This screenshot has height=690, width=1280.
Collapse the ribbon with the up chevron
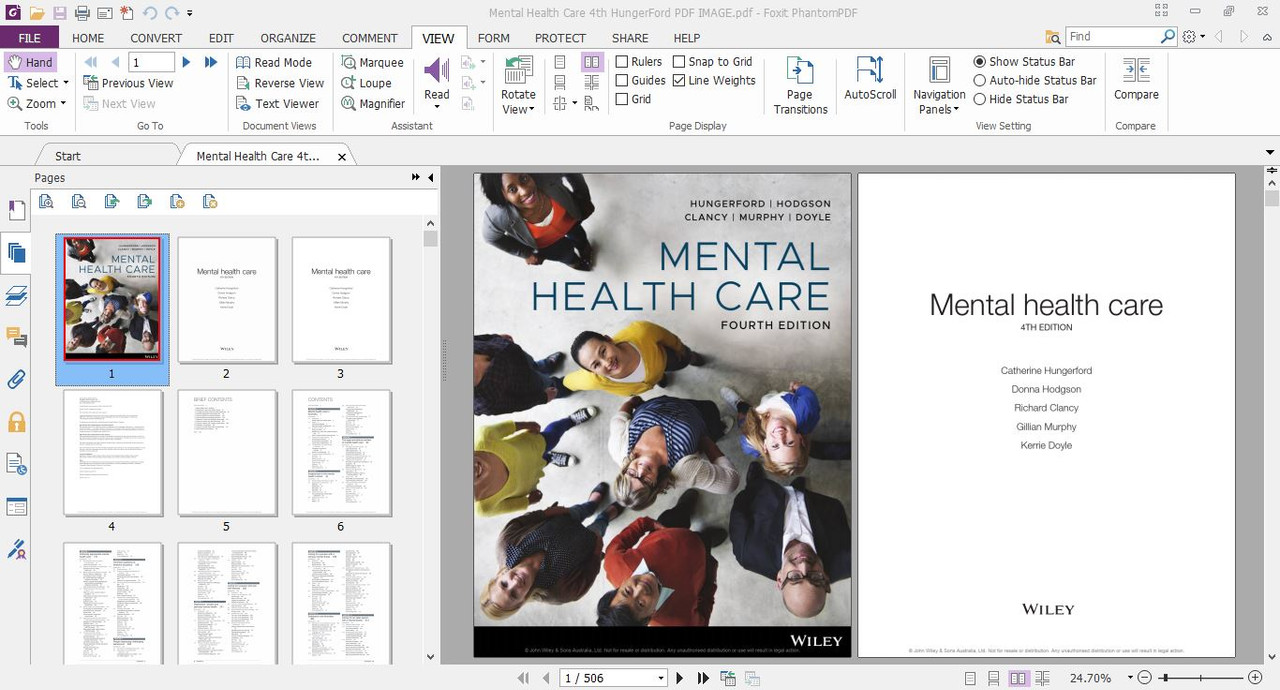pos(1265,37)
